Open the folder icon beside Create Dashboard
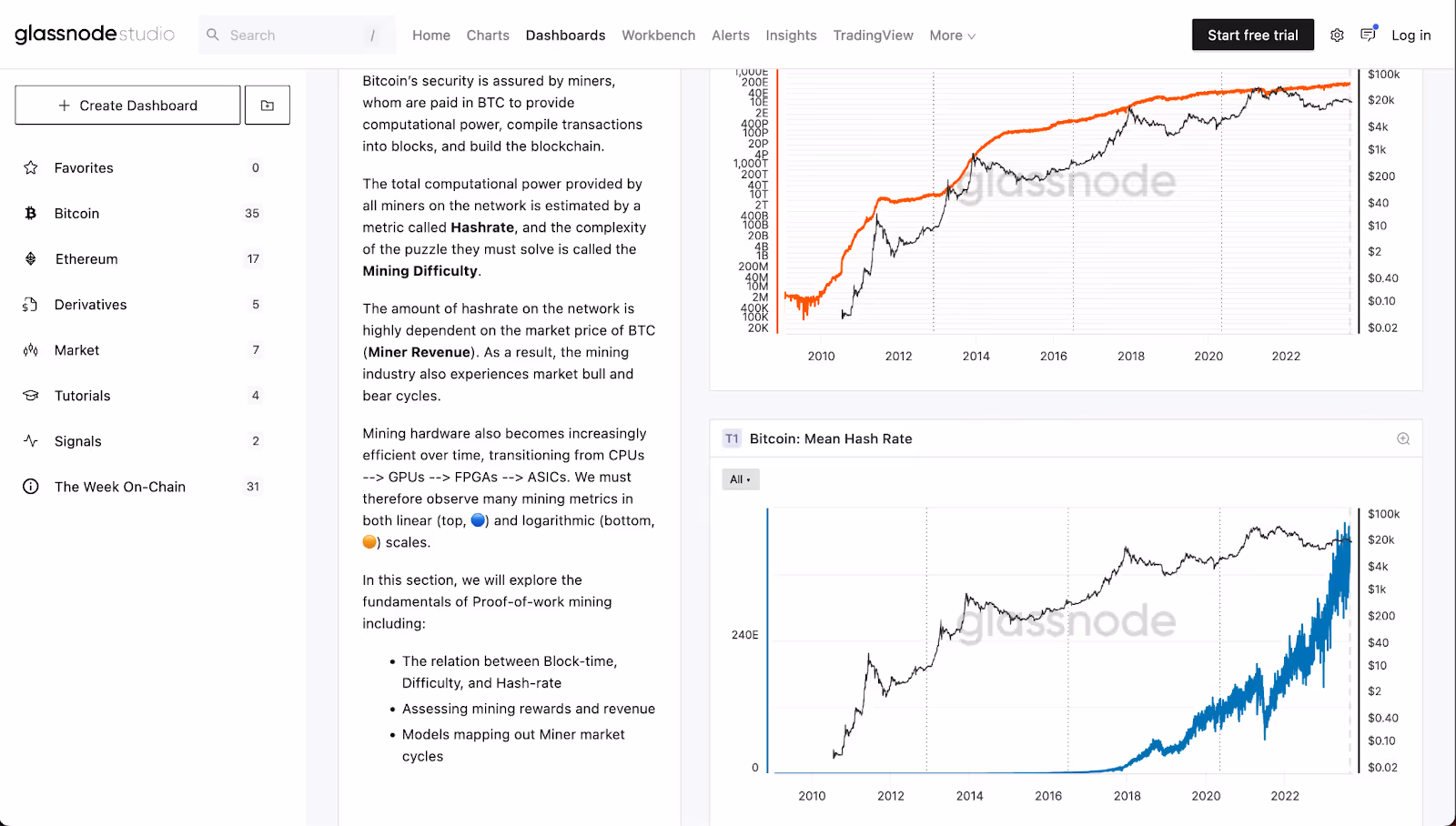 click(x=267, y=105)
